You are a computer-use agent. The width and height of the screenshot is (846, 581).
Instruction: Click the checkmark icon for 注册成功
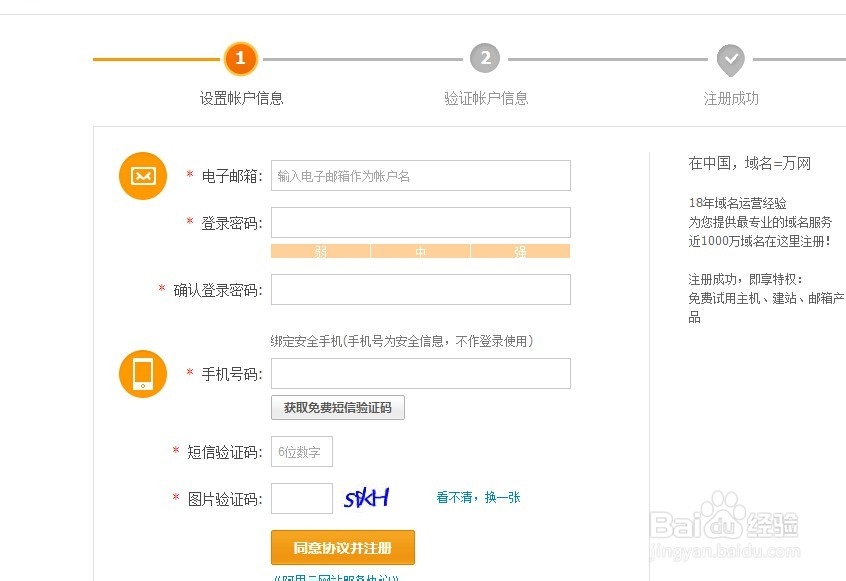730,59
